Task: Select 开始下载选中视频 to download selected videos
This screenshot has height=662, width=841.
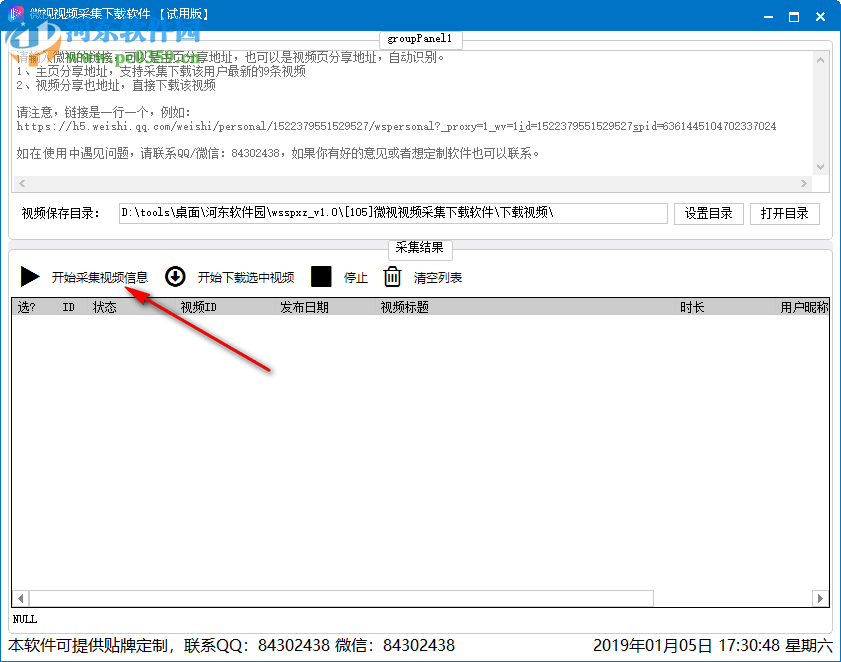Action: (x=248, y=277)
